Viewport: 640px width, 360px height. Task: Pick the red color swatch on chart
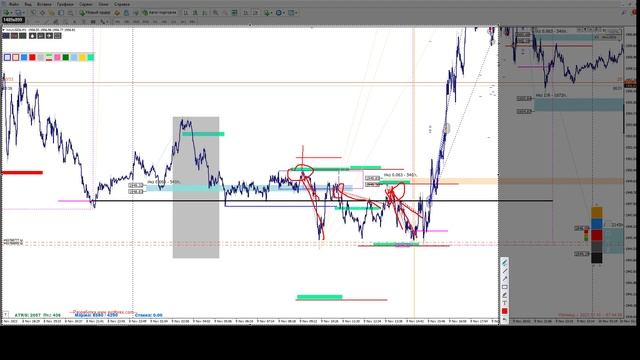pos(32,57)
